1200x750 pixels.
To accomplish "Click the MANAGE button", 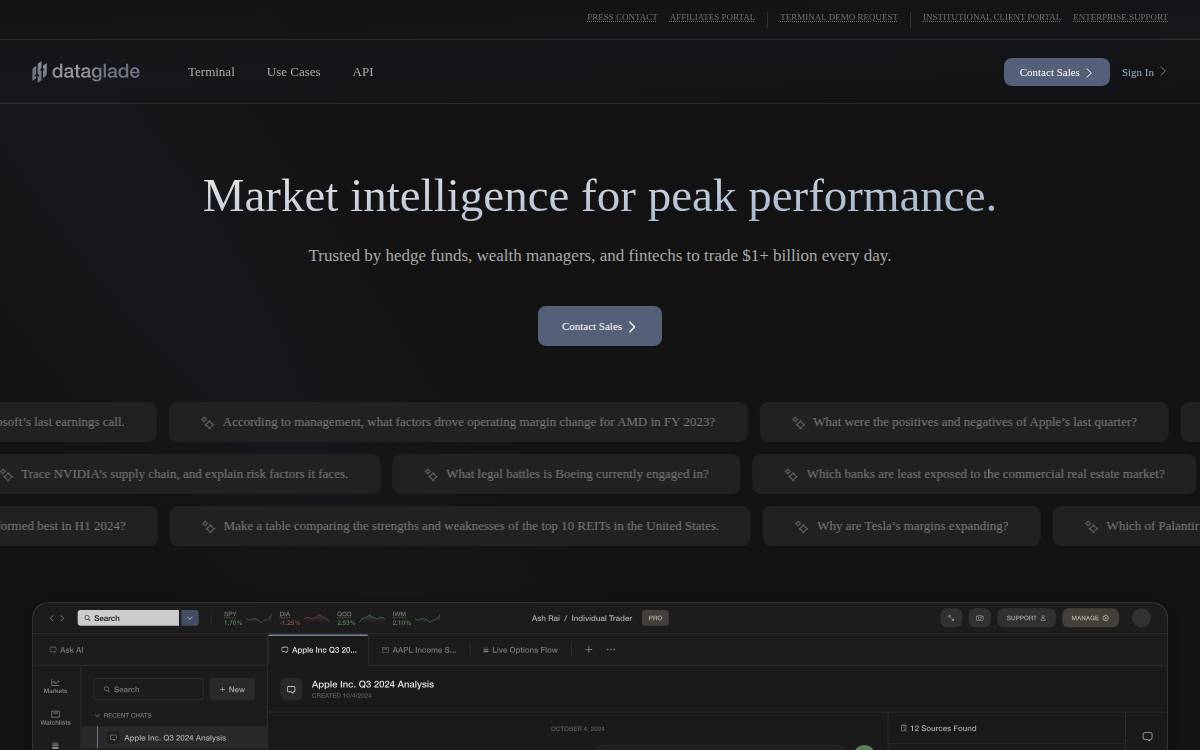I will (1090, 618).
